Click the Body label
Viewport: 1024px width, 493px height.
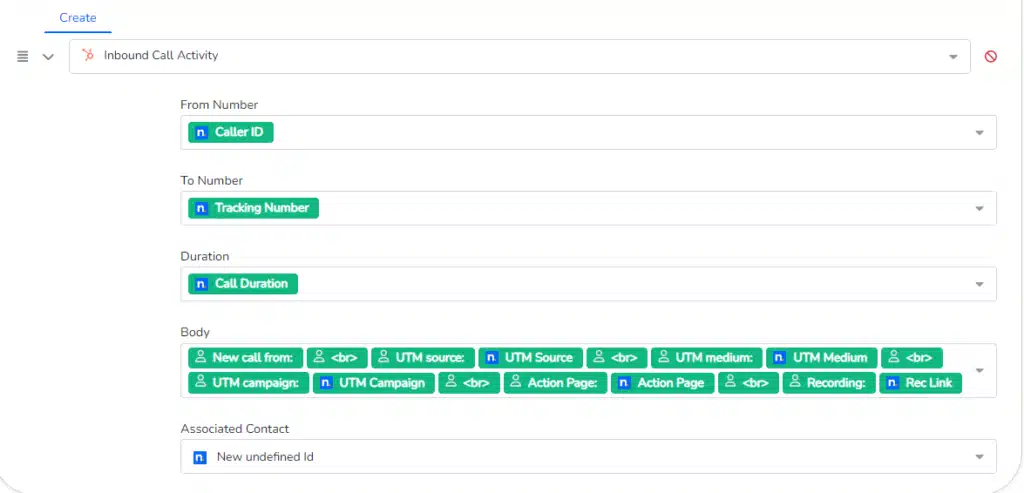tap(195, 332)
